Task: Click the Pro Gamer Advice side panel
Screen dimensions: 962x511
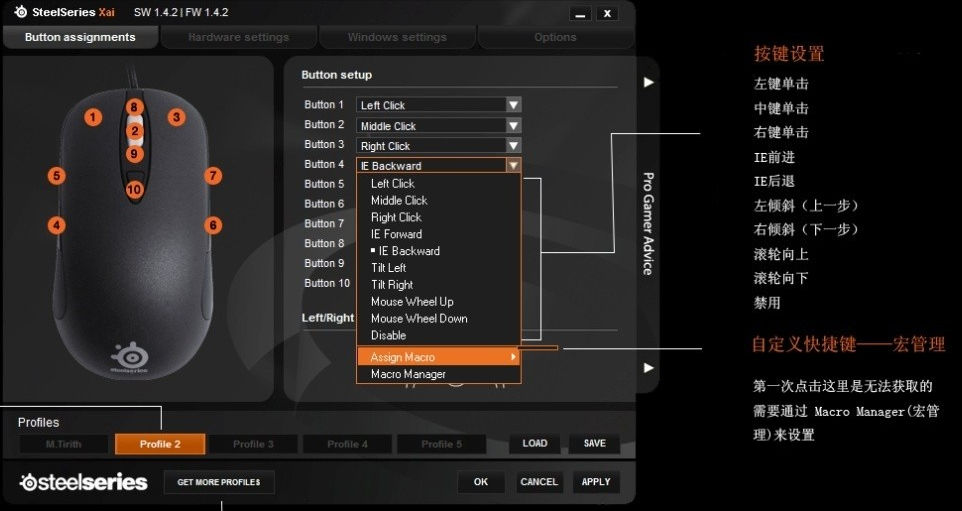Action: click(x=648, y=225)
